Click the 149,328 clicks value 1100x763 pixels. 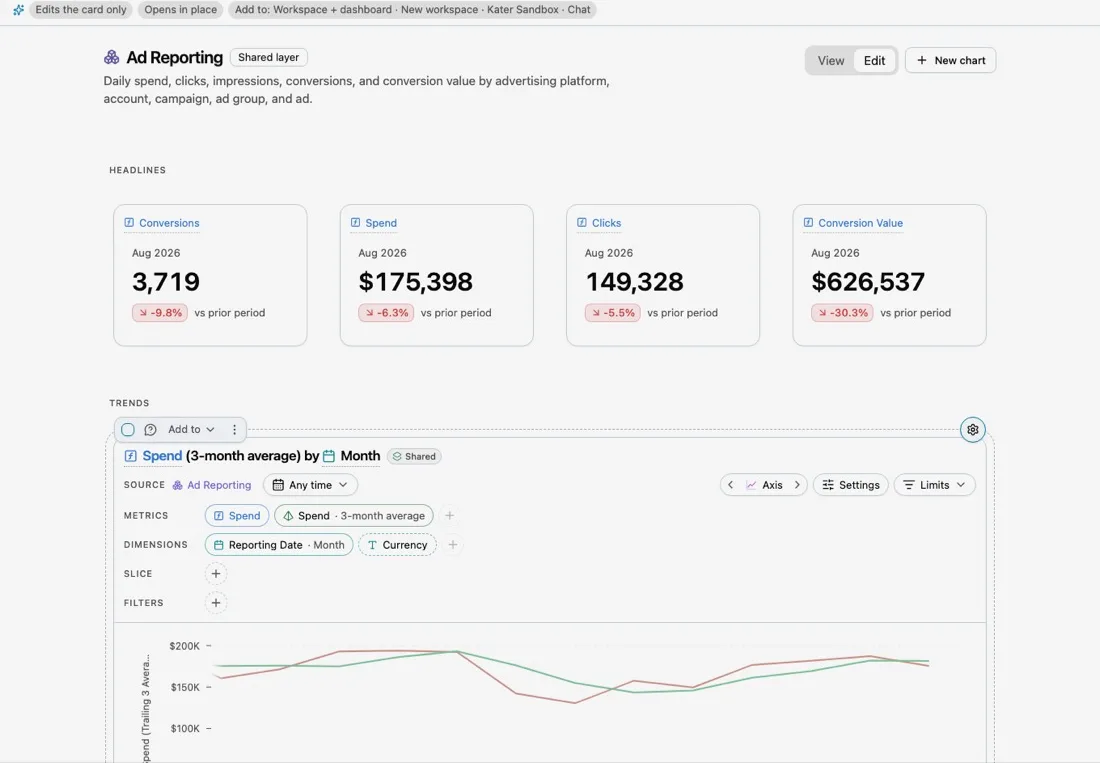pyautogui.click(x=634, y=282)
